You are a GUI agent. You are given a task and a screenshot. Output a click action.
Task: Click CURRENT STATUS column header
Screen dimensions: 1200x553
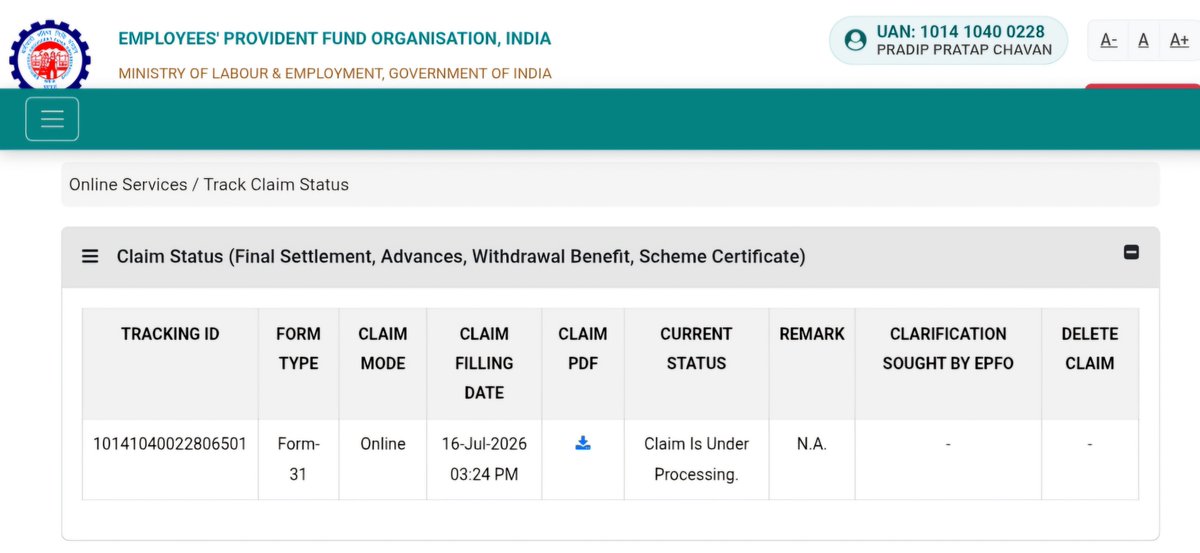click(696, 364)
